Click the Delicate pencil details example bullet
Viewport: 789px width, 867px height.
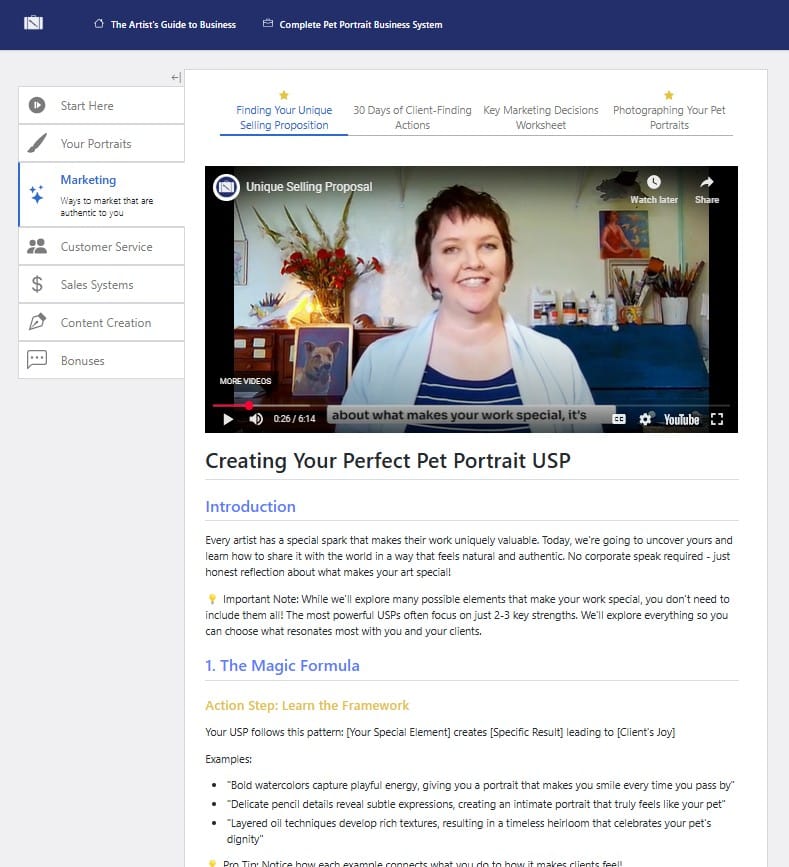coord(476,804)
